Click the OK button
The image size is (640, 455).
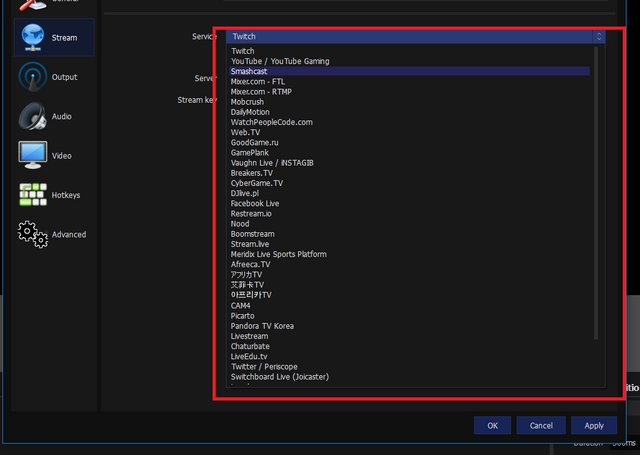coord(492,425)
